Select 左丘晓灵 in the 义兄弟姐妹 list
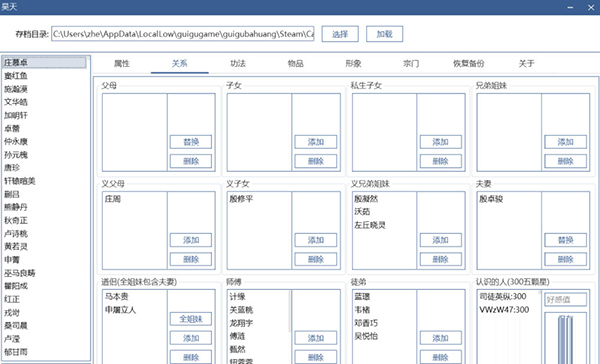 (x=370, y=225)
